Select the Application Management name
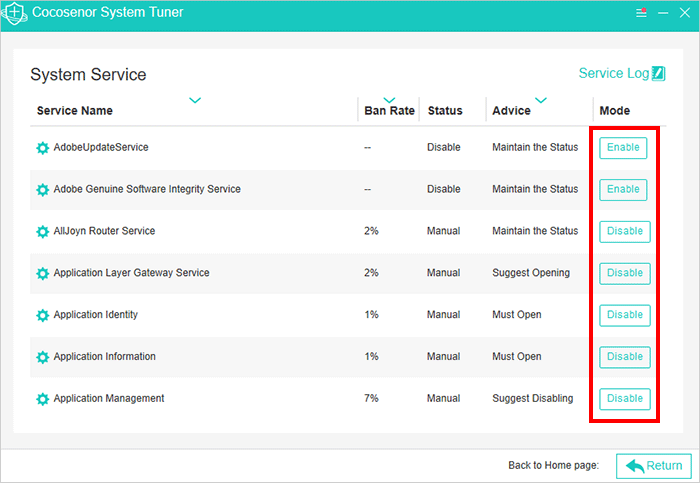This screenshot has height=483, width=700. (109, 398)
